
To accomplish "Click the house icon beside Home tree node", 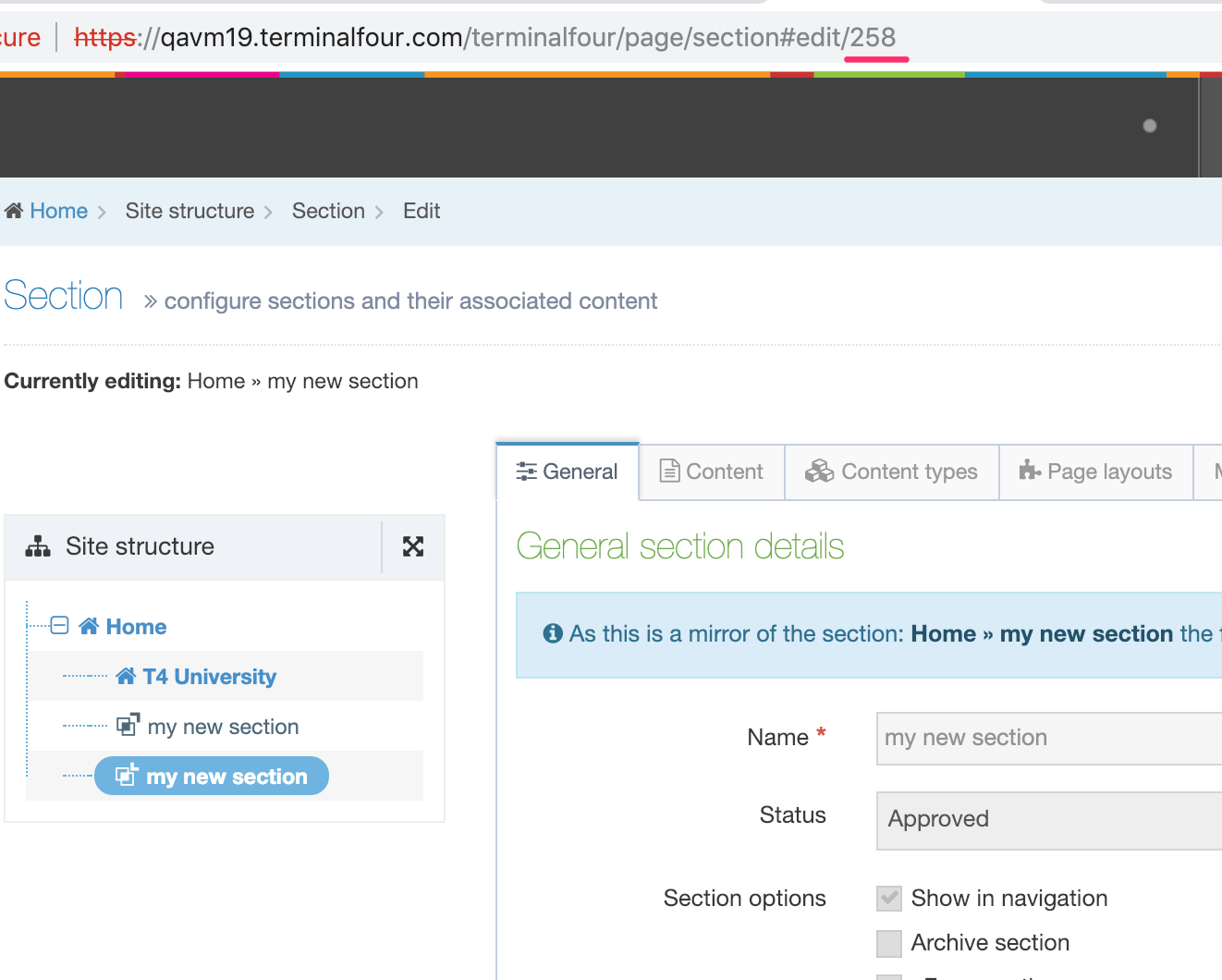I will point(89,627).
